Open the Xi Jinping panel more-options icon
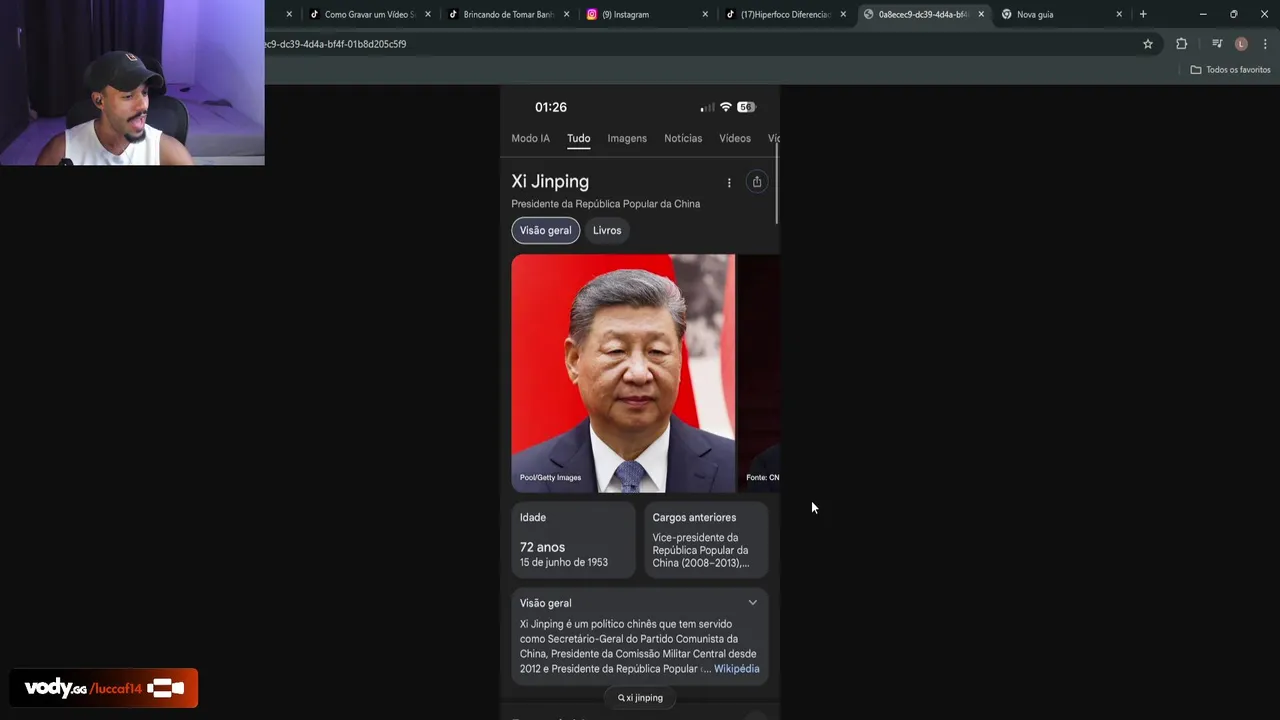This screenshot has height=720, width=1280. tap(729, 182)
